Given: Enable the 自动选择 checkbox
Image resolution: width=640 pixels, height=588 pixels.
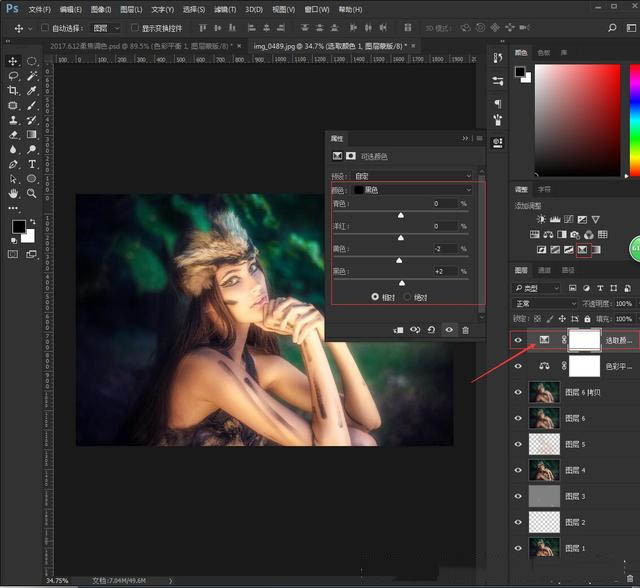Looking at the screenshot, I should click(45, 28).
